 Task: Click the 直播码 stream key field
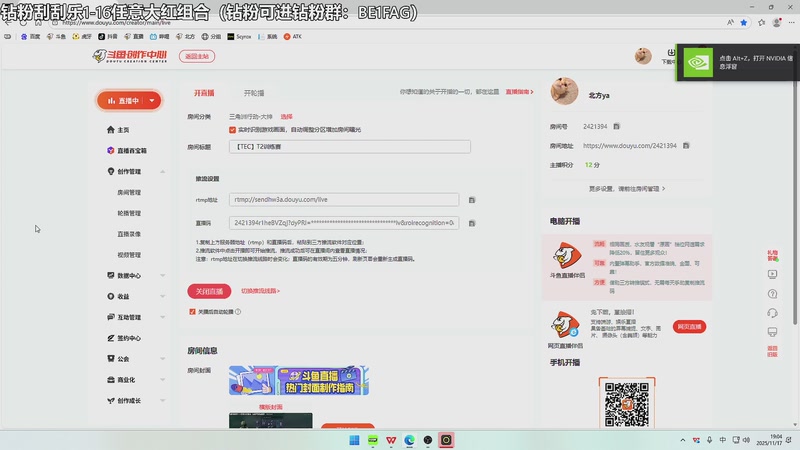[344, 223]
